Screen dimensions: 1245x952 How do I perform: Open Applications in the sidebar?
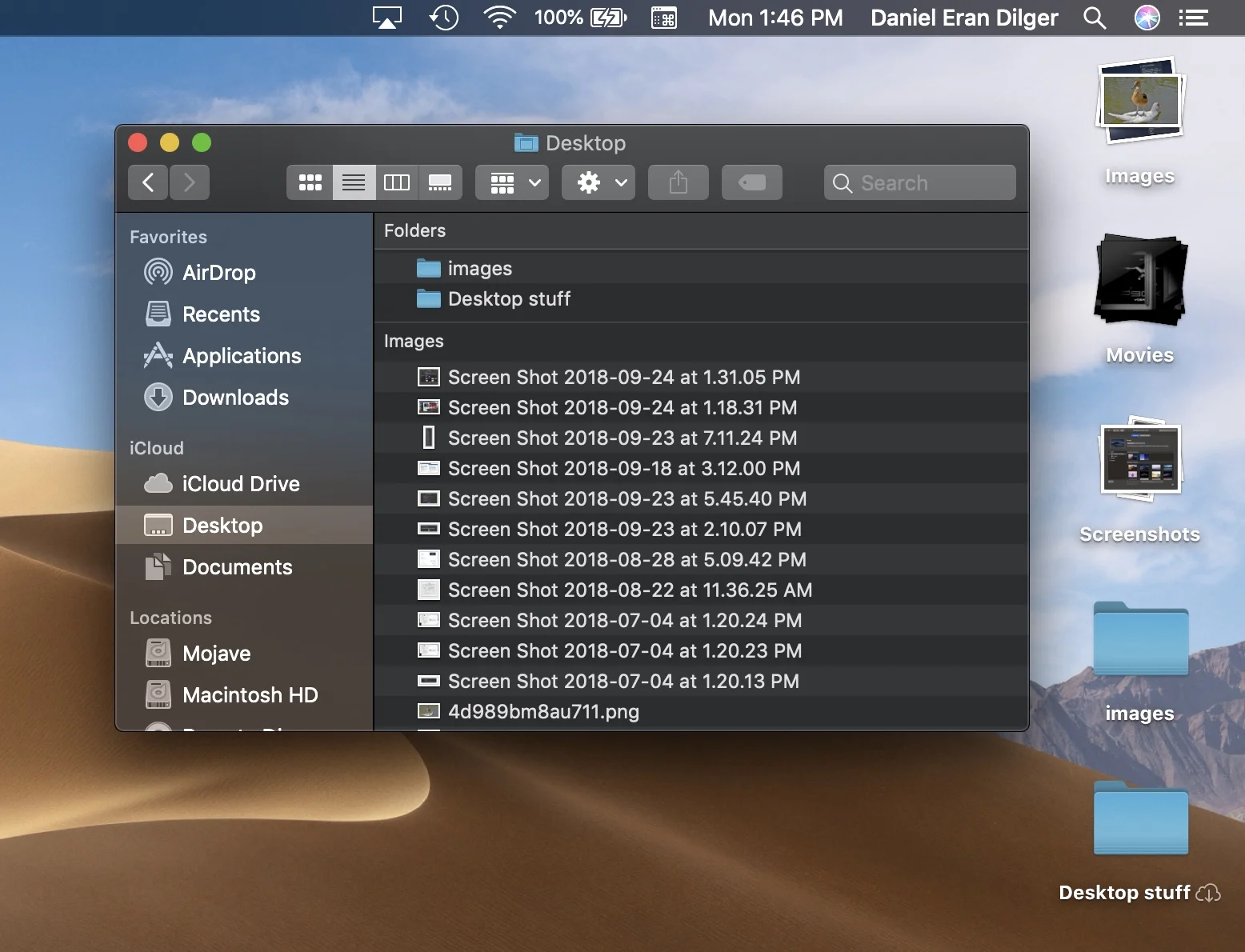pos(245,356)
